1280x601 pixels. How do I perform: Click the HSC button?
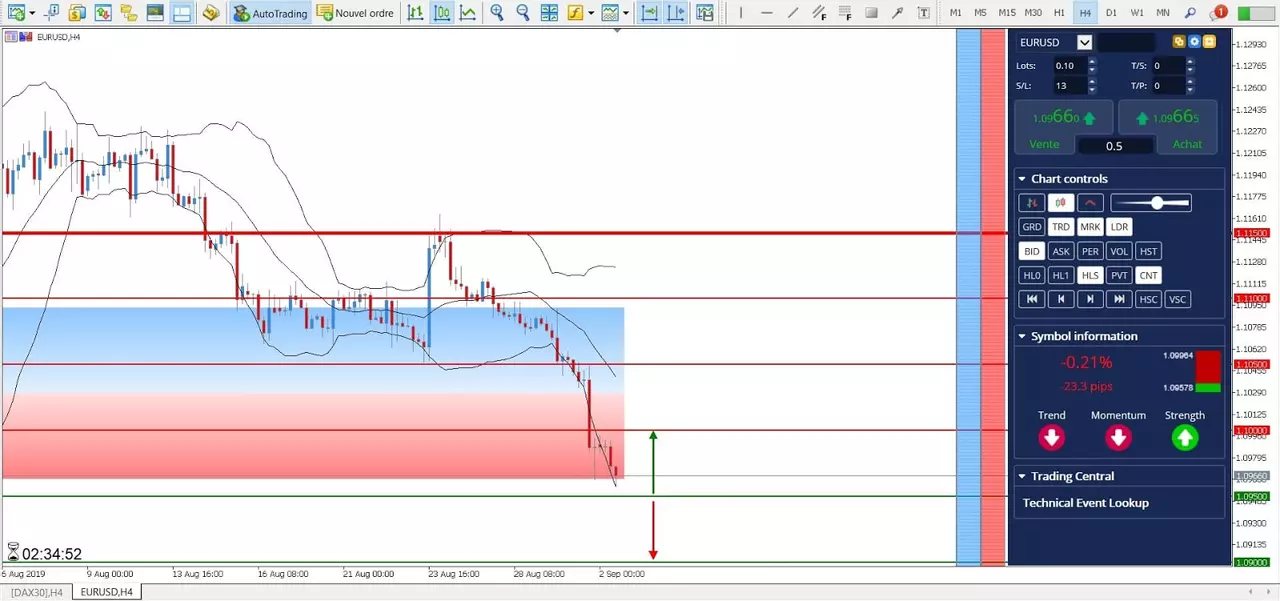tap(1148, 299)
